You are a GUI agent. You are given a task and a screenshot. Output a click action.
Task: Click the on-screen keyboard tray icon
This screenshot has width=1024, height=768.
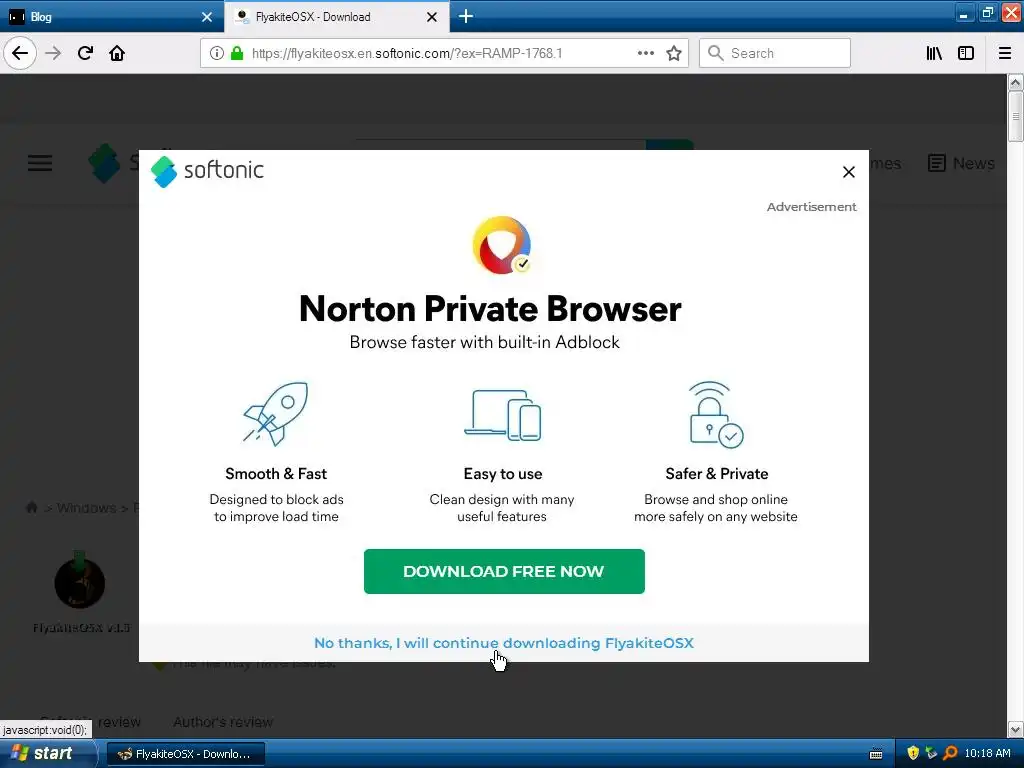click(x=876, y=754)
